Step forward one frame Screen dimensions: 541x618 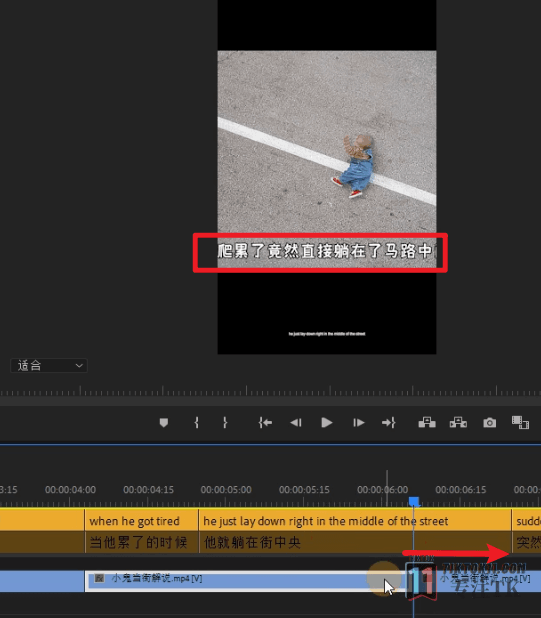click(x=358, y=423)
